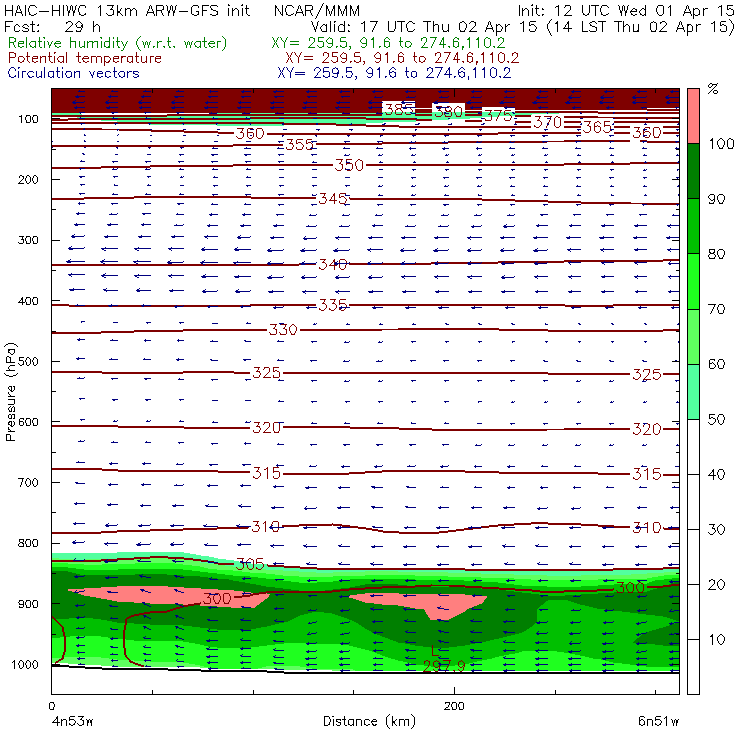The image size is (740, 740).
Task: Click the green 'Relative humidity (w.r.t. water)' legend
Action: click(x=118, y=43)
